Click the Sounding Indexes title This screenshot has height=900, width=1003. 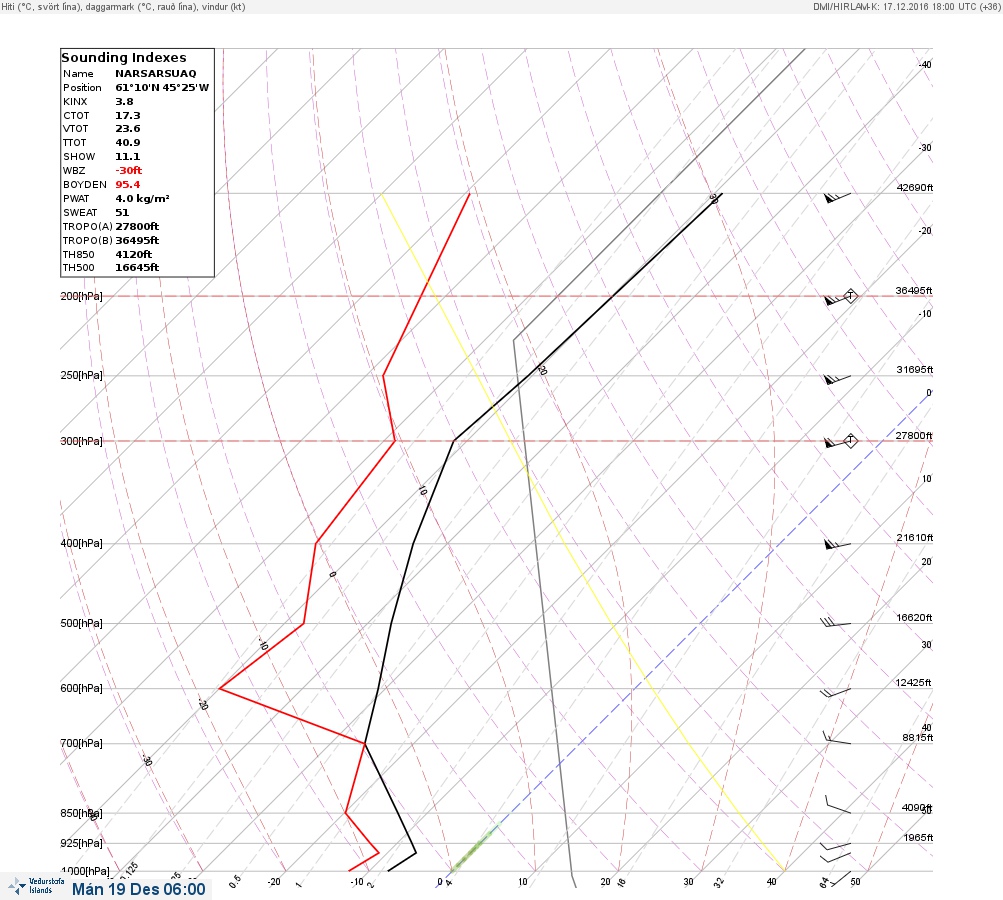(x=123, y=58)
